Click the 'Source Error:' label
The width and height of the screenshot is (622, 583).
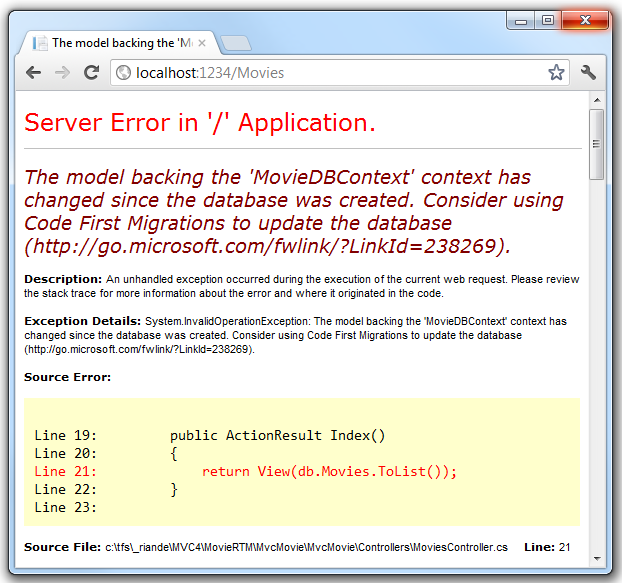(x=67, y=377)
